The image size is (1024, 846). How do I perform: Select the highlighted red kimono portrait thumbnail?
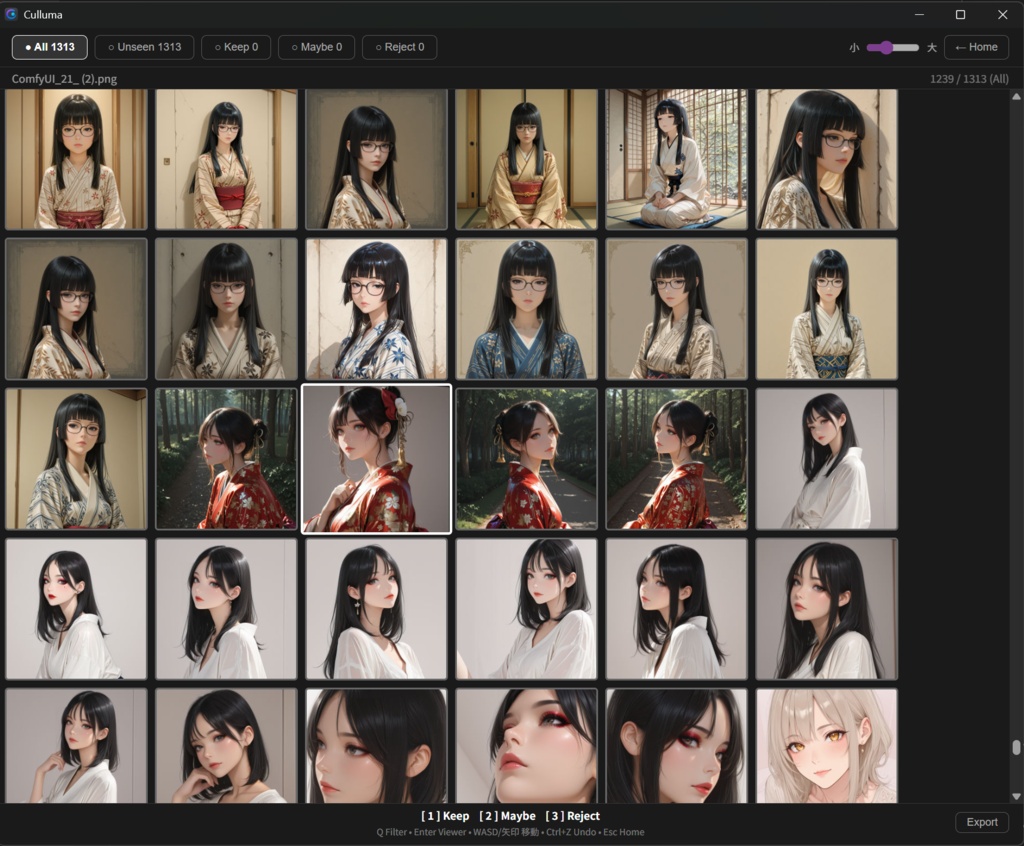point(376,459)
